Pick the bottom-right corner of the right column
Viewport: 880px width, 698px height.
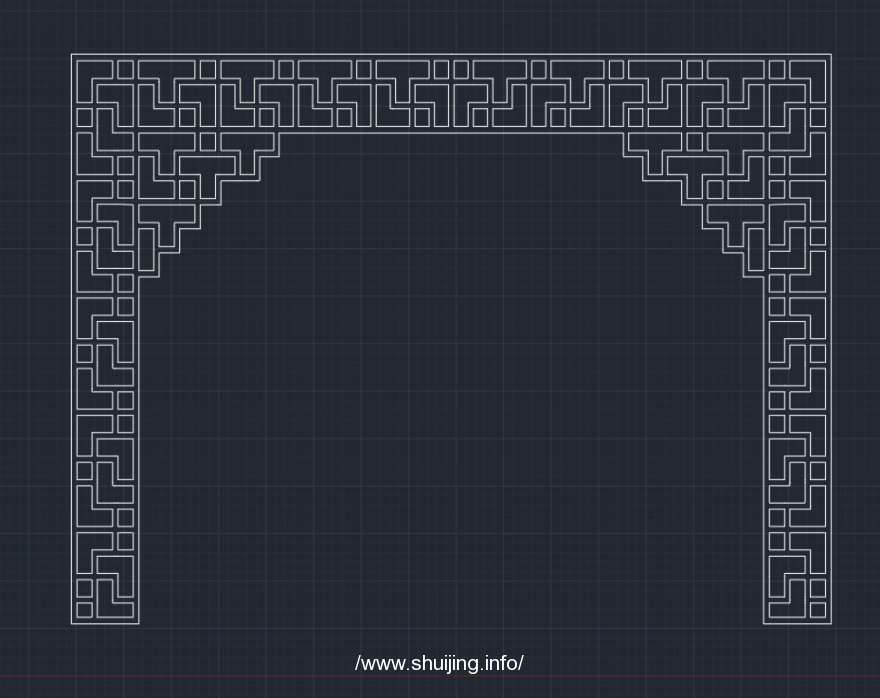[831, 624]
